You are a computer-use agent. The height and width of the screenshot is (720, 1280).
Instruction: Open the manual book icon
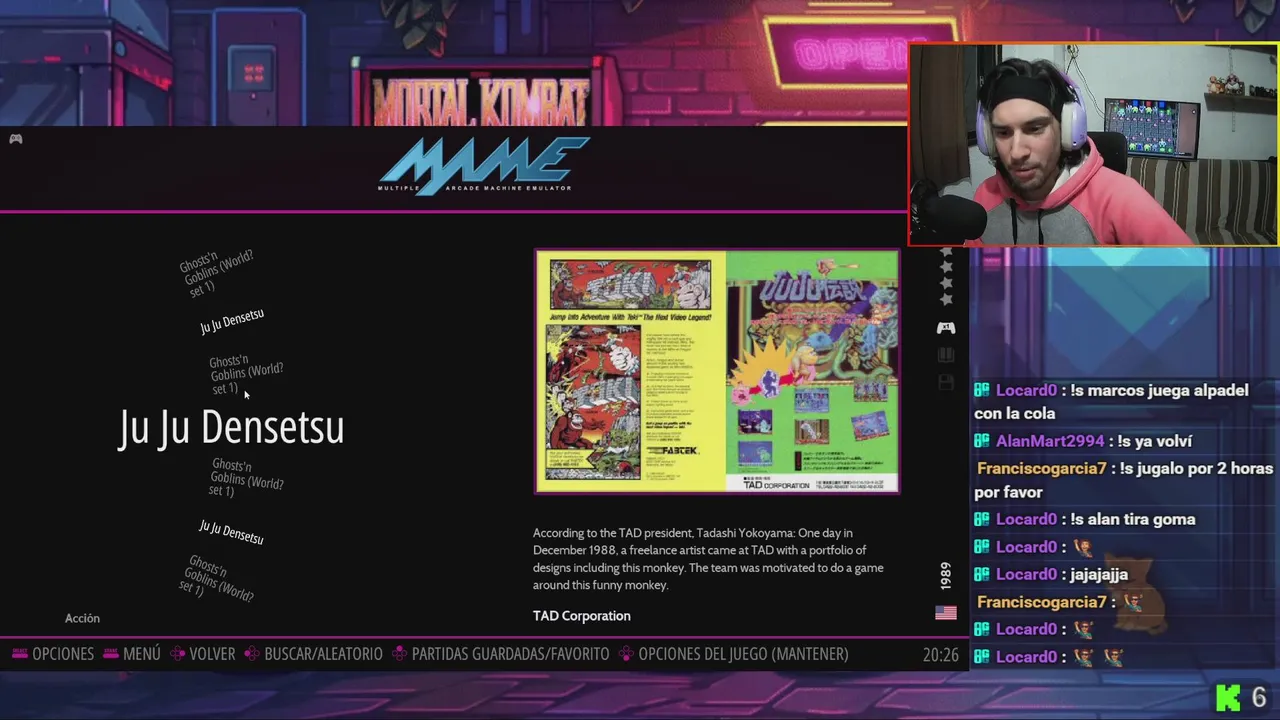[946, 355]
